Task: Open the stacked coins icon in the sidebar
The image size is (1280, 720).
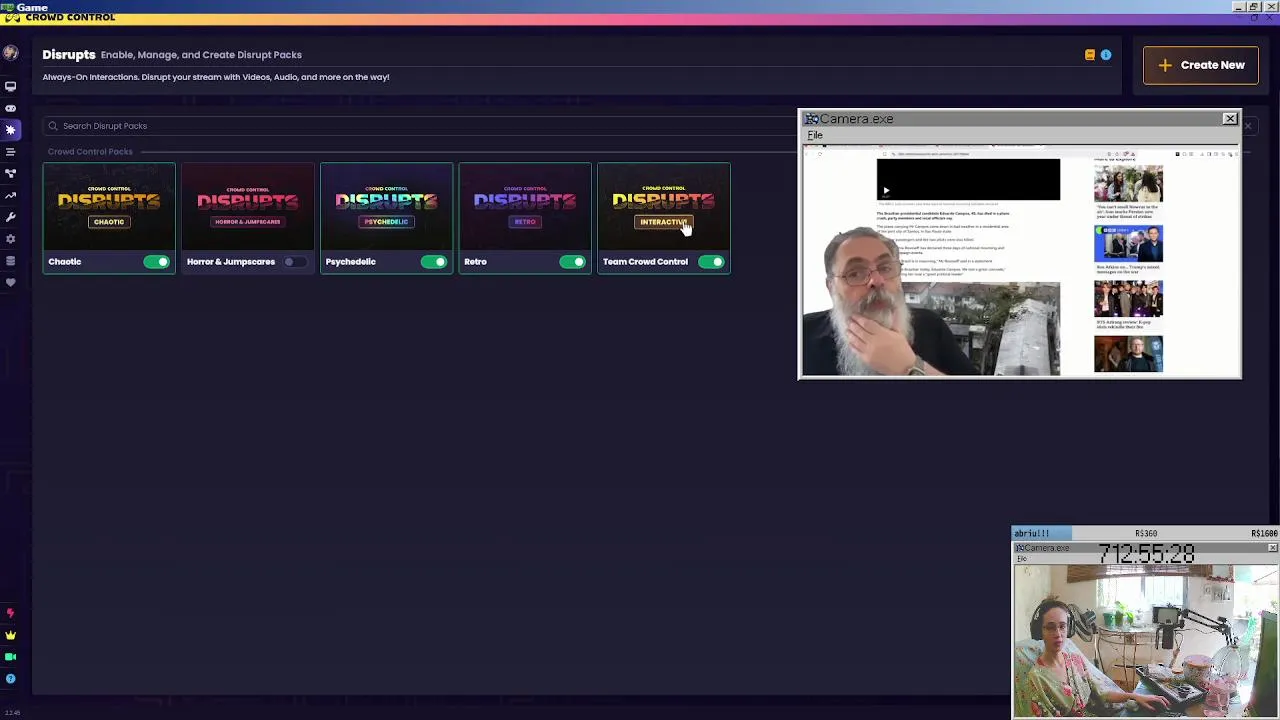Action: (x=10, y=261)
